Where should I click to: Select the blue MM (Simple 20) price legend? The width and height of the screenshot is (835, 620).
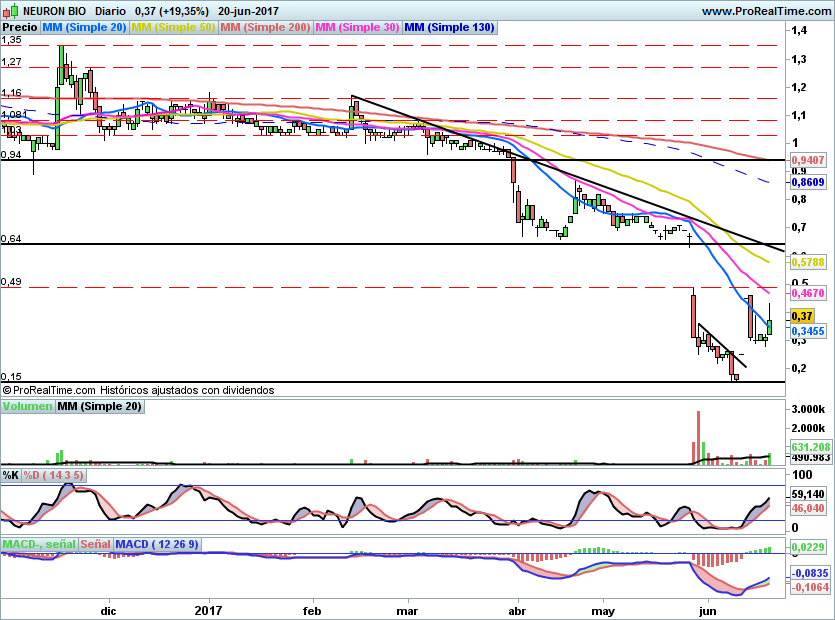(x=84, y=28)
